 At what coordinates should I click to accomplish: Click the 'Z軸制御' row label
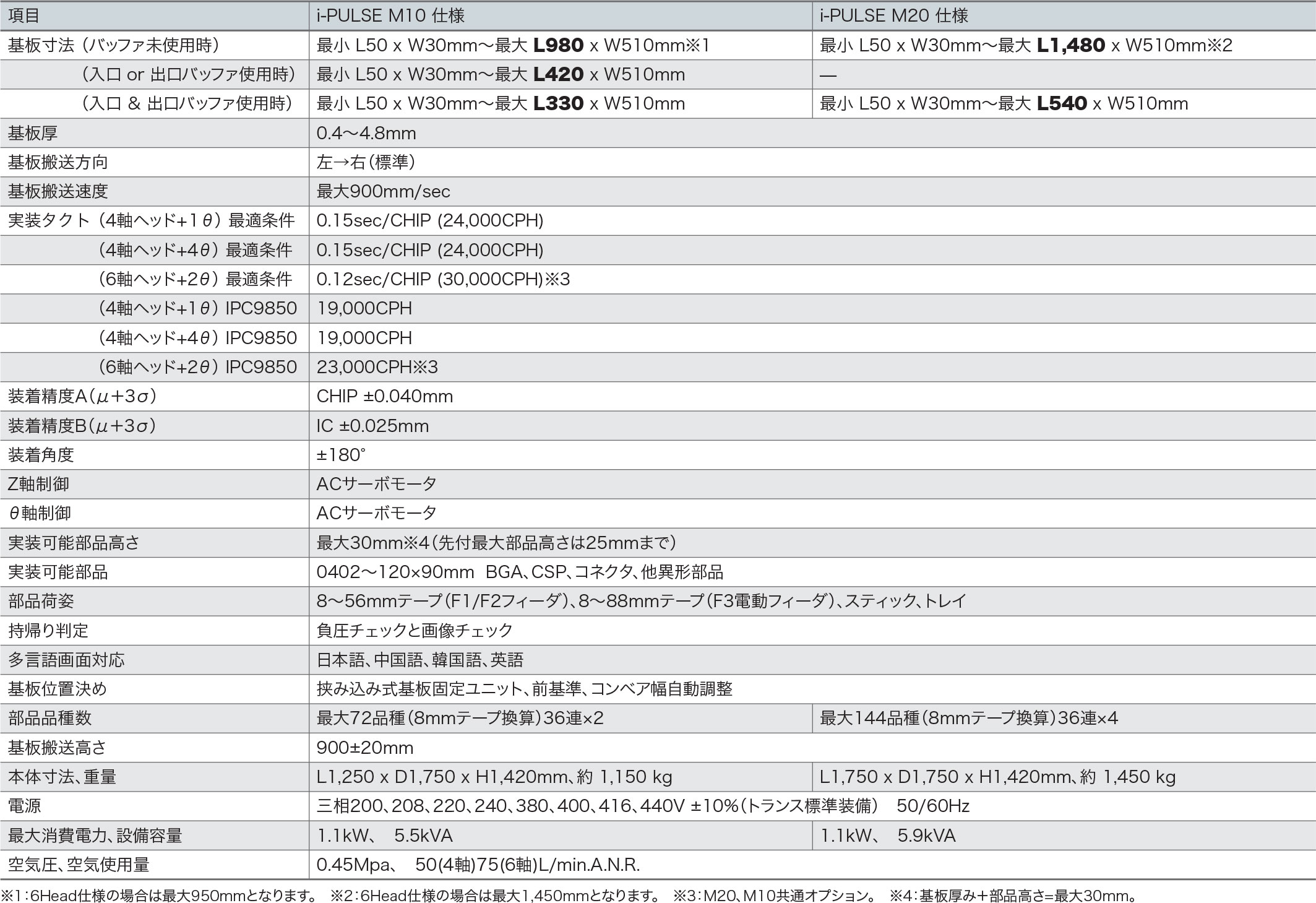point(38,484)
